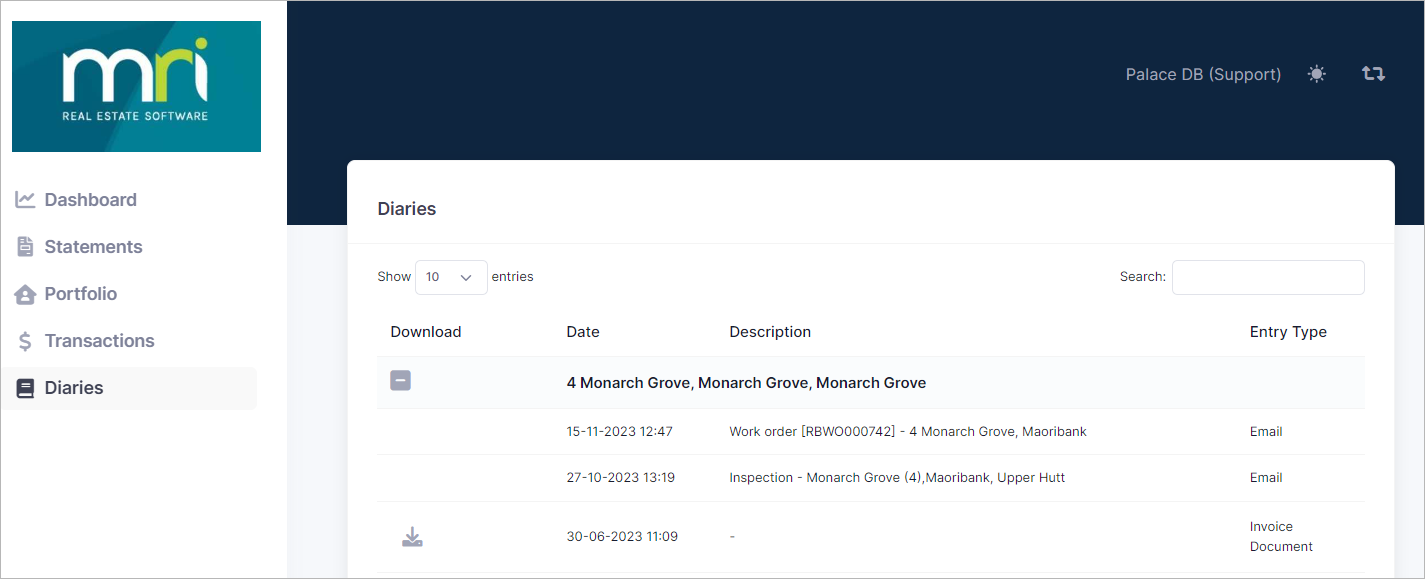
Task: Click the Dashboard chart icon in the sidebar
Action: pyautogui.click(x=25, y=200)
